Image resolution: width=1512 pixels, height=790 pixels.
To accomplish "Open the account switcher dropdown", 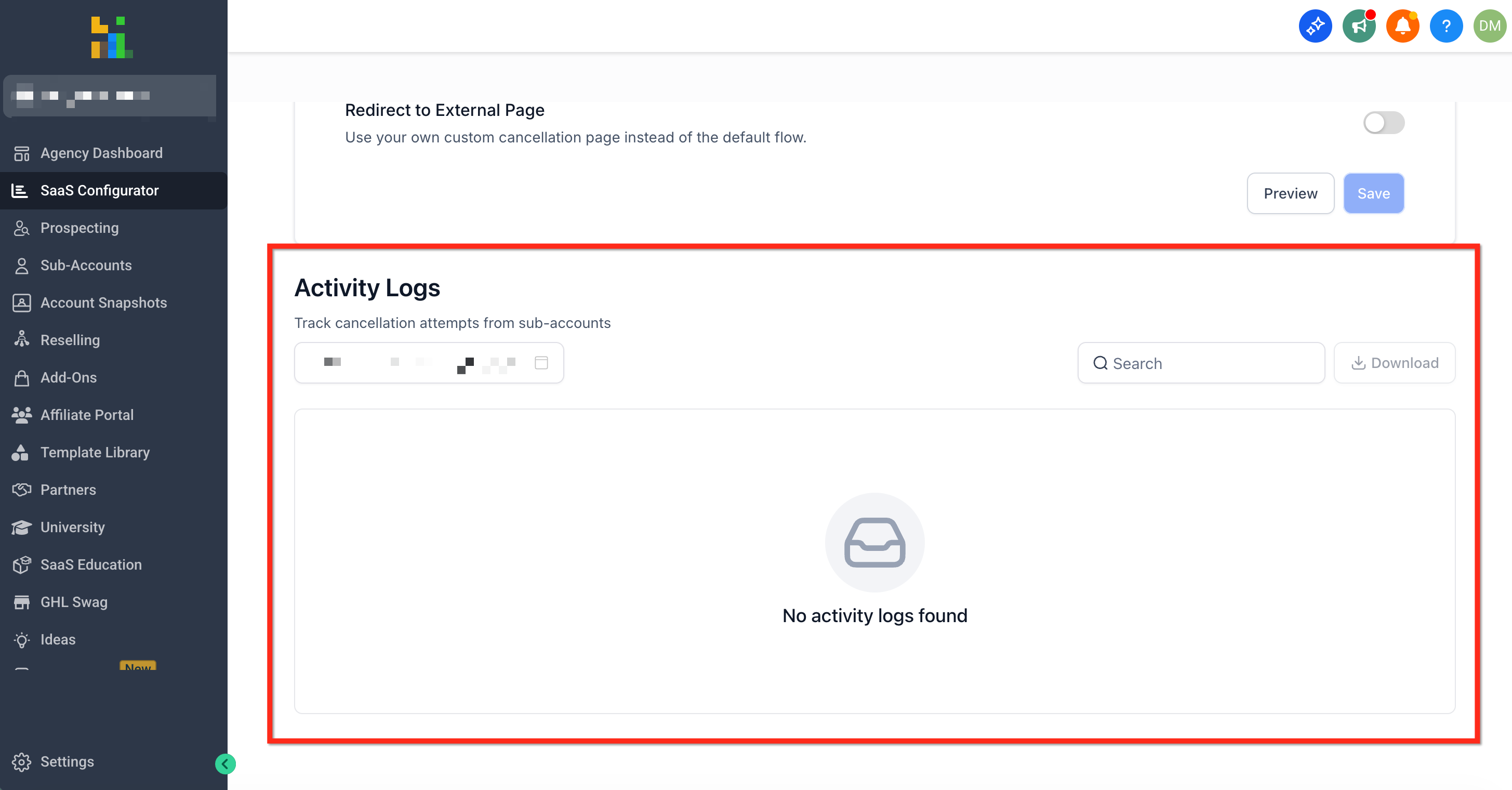I will tap(110, 96).
